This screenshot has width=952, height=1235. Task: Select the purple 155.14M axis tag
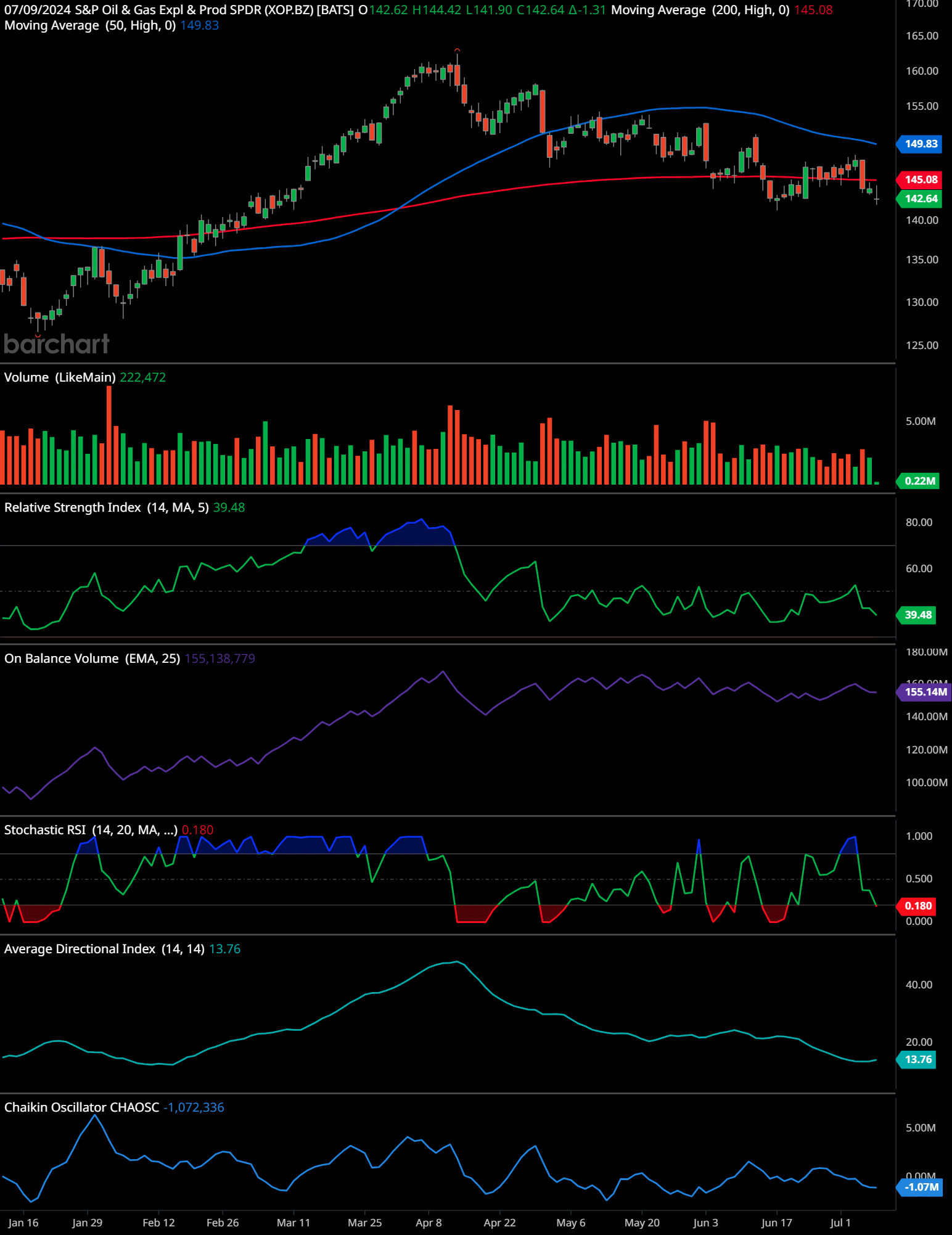click(924, 692)
